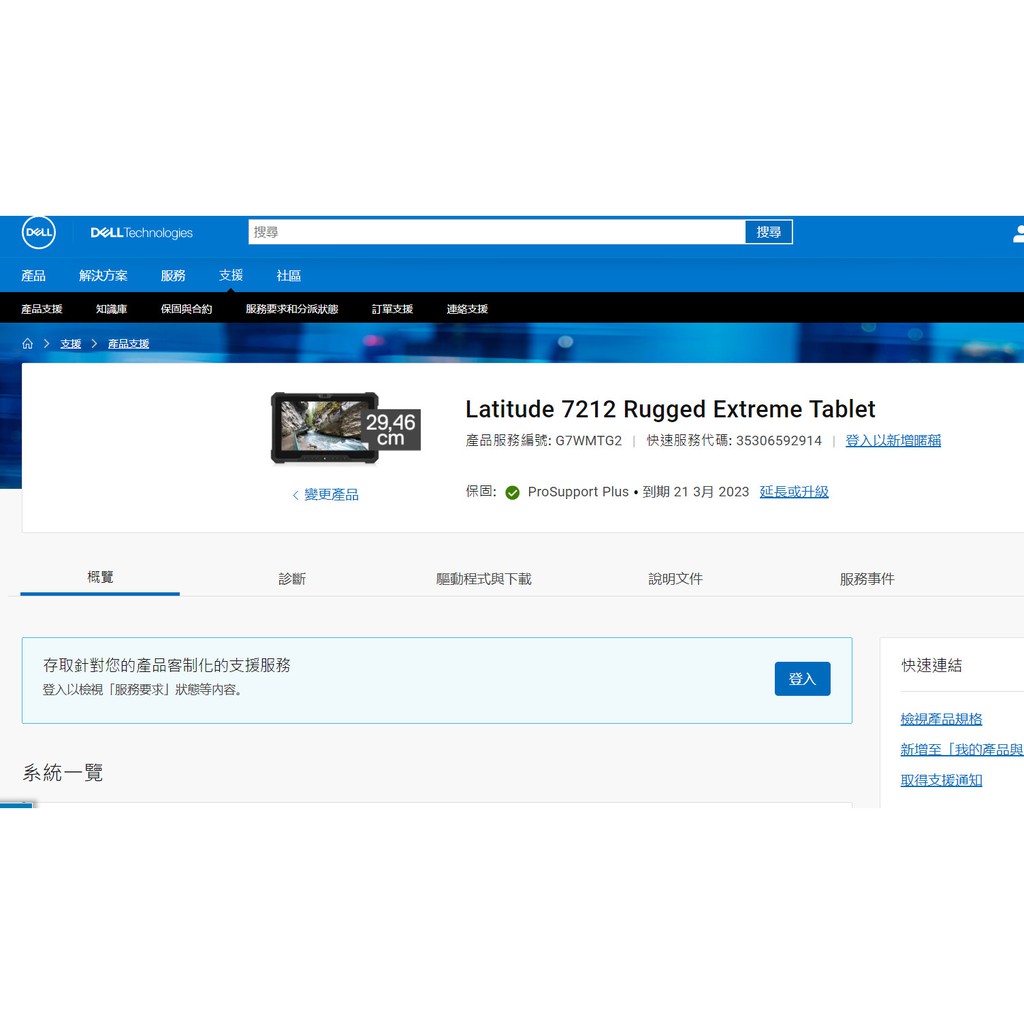Viewport: 1024px width, 1024px height.
Task: Select 訂單支援 in the black submenu
Action: pos(392,309)
